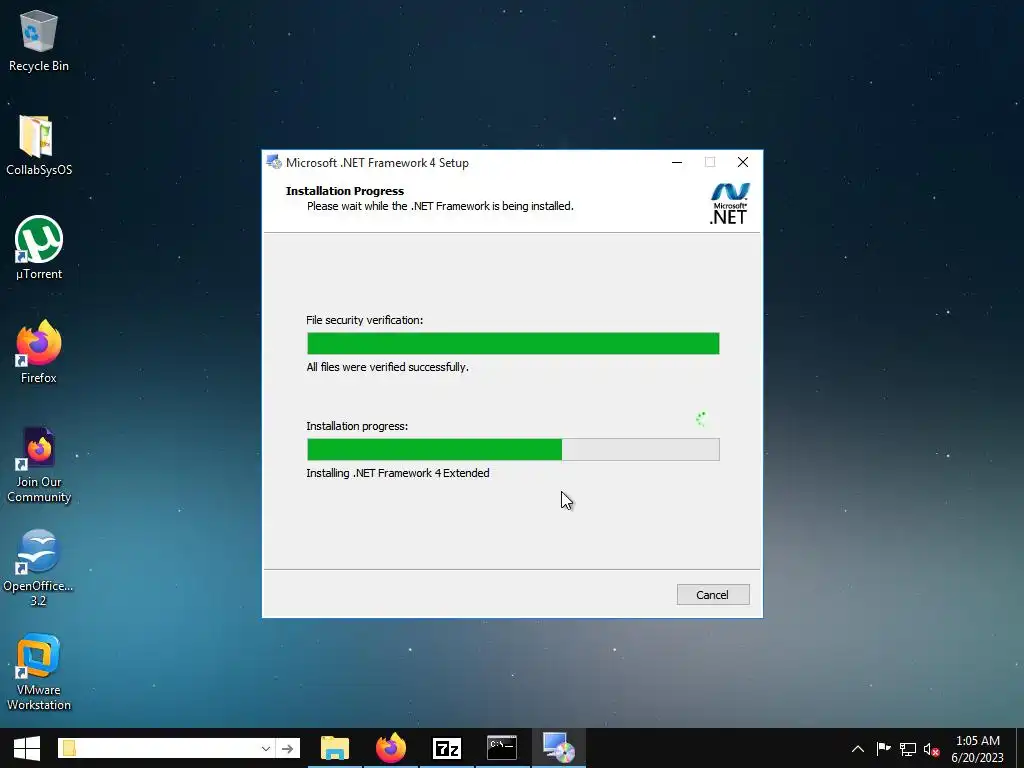Click the Show Desktop sliver at taskbar end
The image size is (1024, 768).
(x=1020, y=748)
